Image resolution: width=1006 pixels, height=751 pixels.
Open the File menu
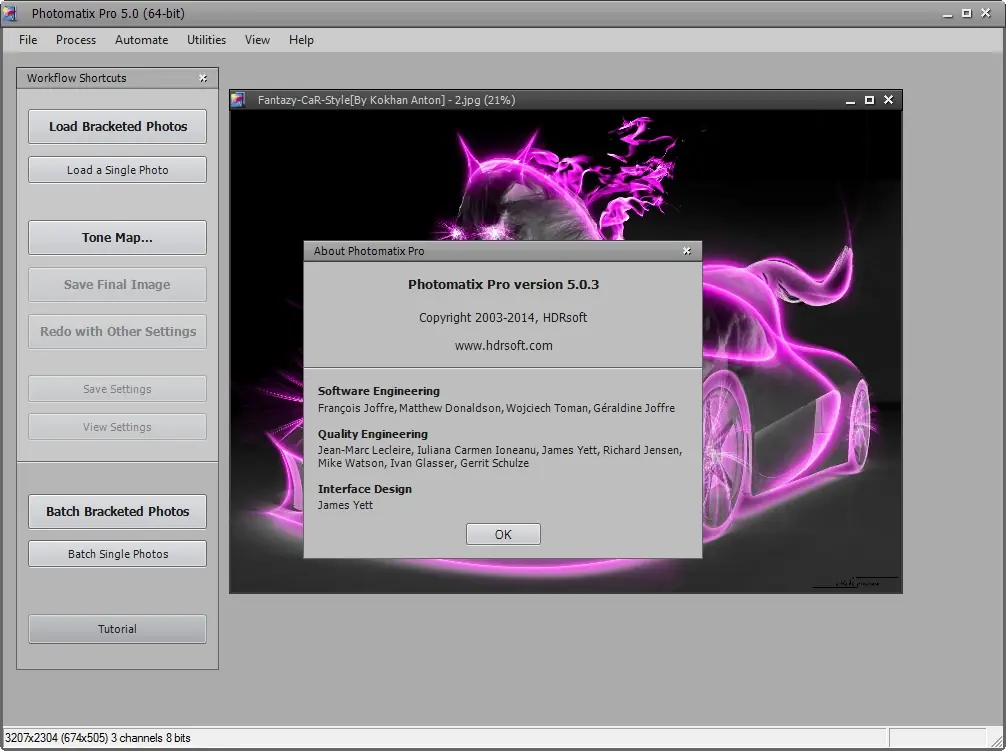click(28, 40)
